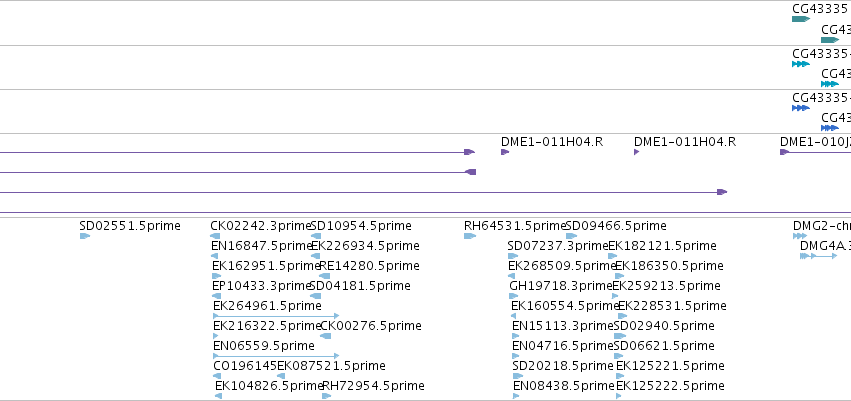
Task: Select the EK264961.5prime long feature line
Action: pyautogui.click(x=276, y=316)
